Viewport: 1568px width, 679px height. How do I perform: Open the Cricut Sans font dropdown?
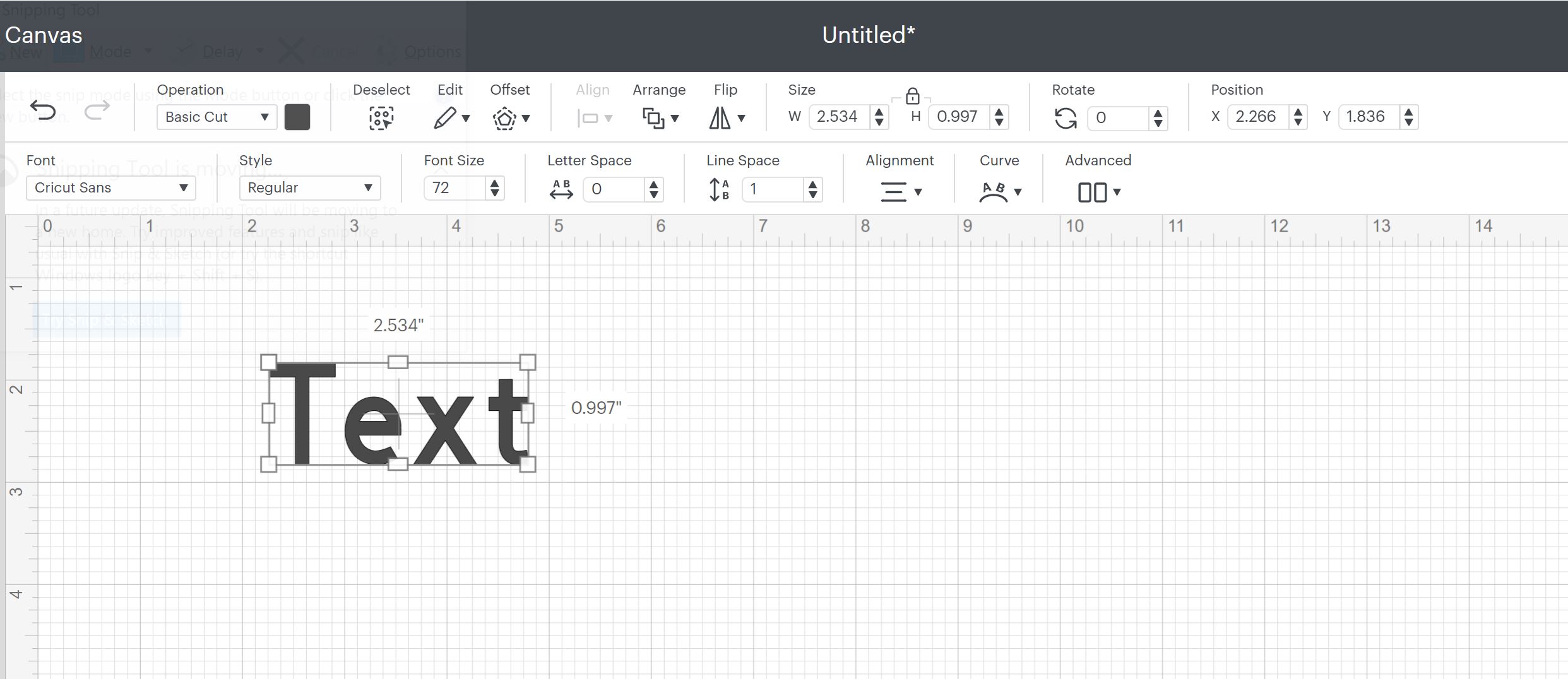click(x=111, y=188)
